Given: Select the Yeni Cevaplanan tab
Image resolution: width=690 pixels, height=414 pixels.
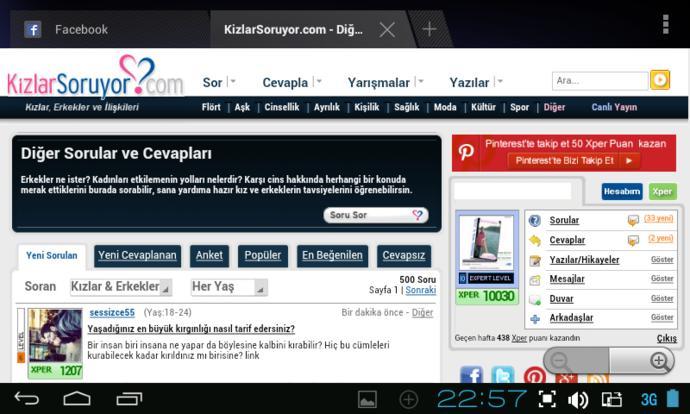Looking at the screenshot, I should (137, 256).
